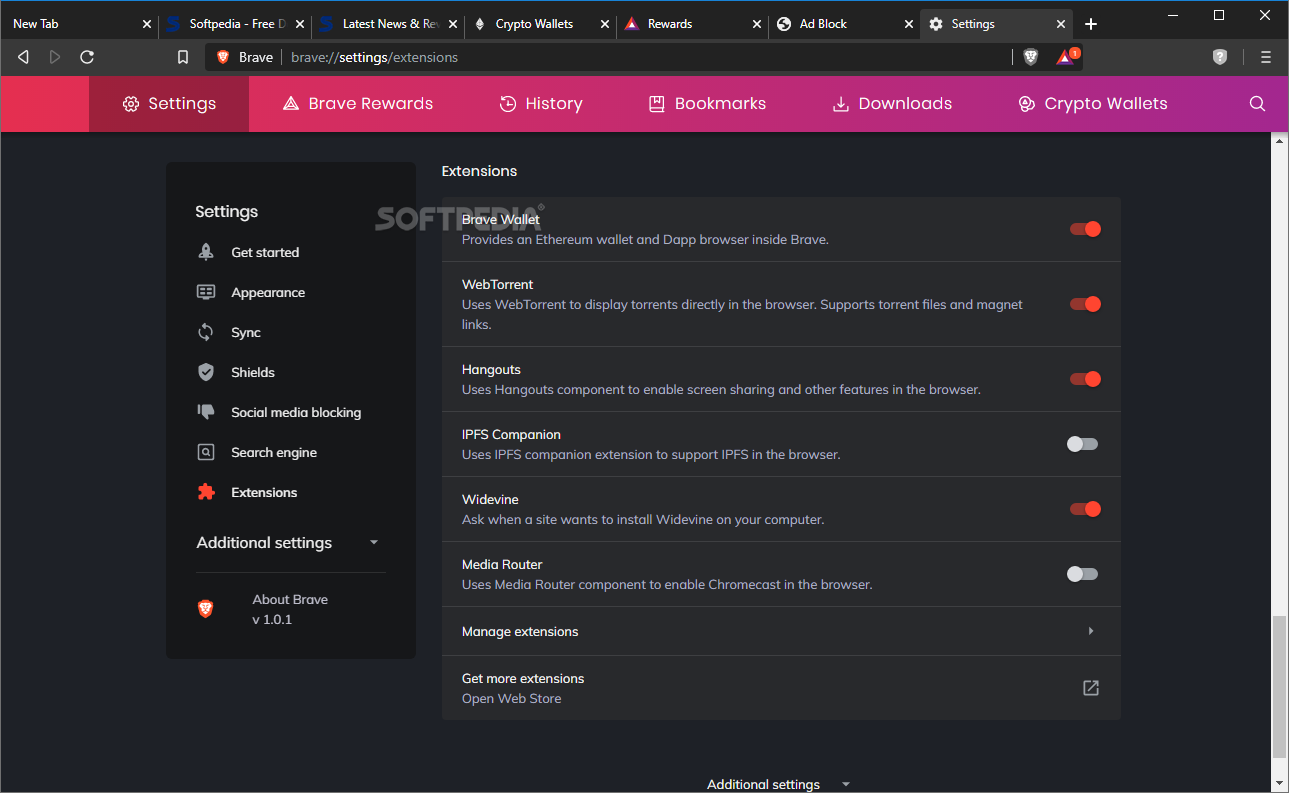1289x793 pixels.
Task: Enable the IPFS Companion toggle
Action: click(x=1083, y=444)
